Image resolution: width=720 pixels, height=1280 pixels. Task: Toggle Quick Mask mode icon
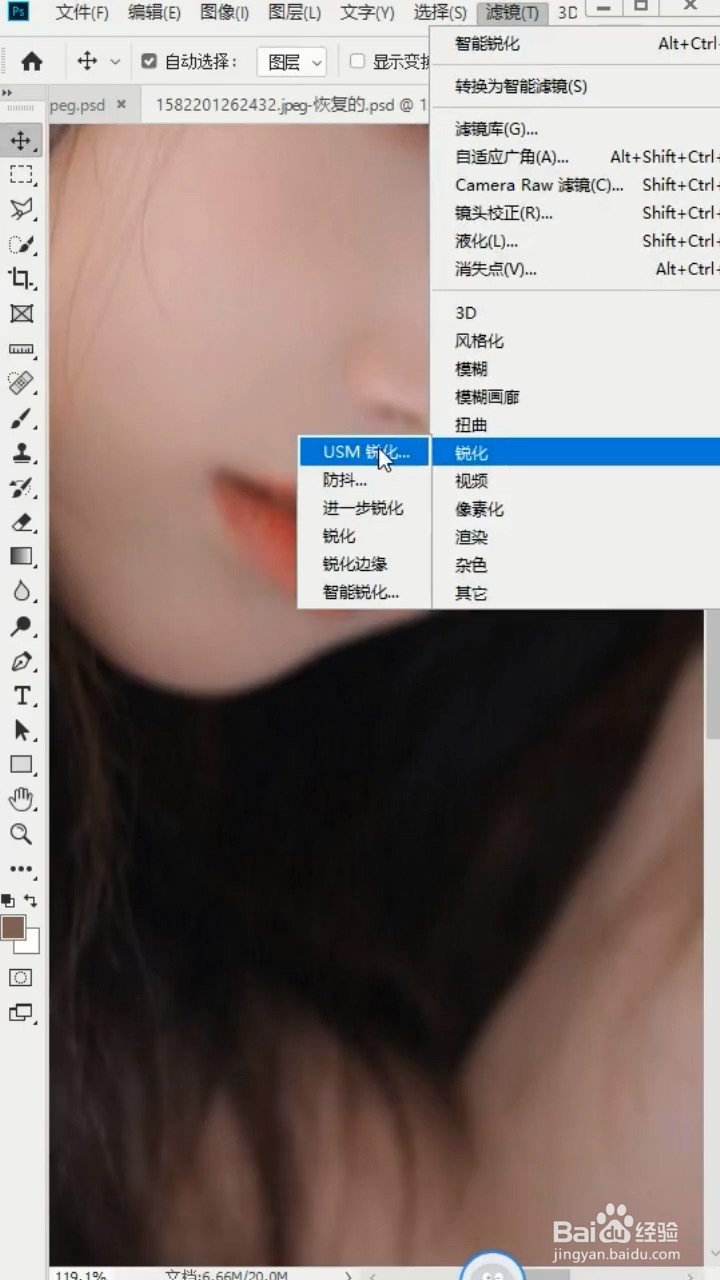tap(21, 977)
